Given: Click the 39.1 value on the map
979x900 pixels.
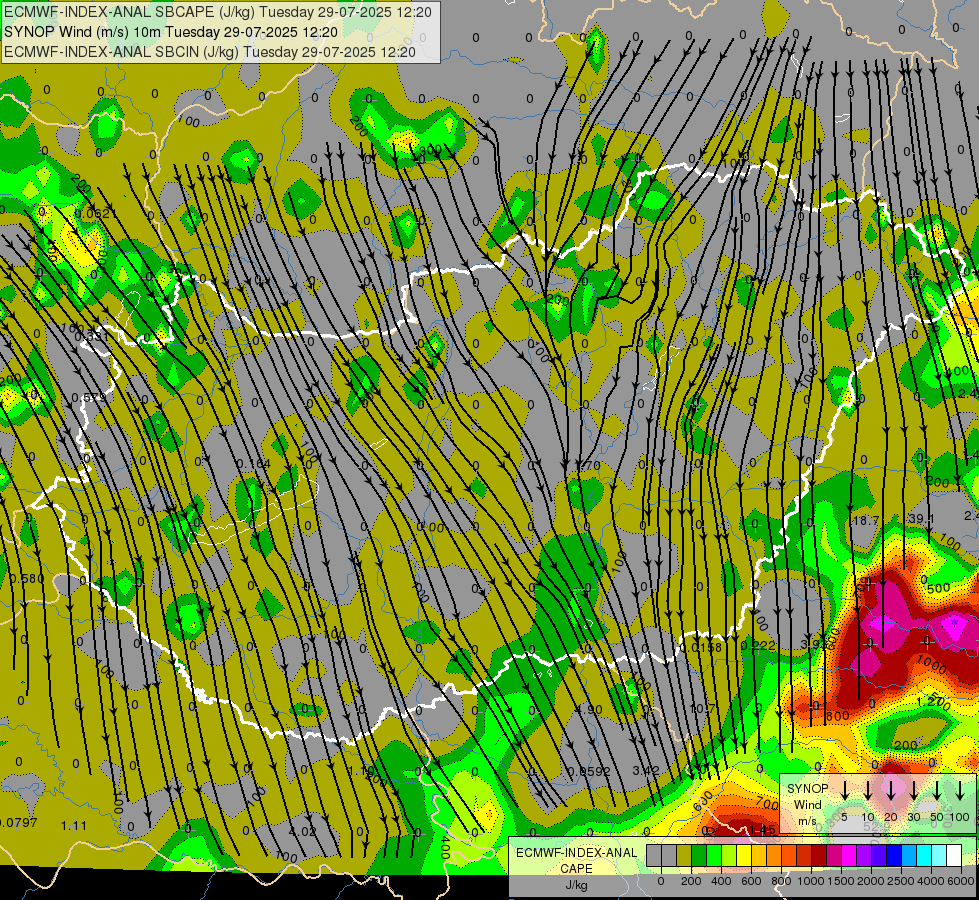Looking at the screenshot, I should point(921,519).
